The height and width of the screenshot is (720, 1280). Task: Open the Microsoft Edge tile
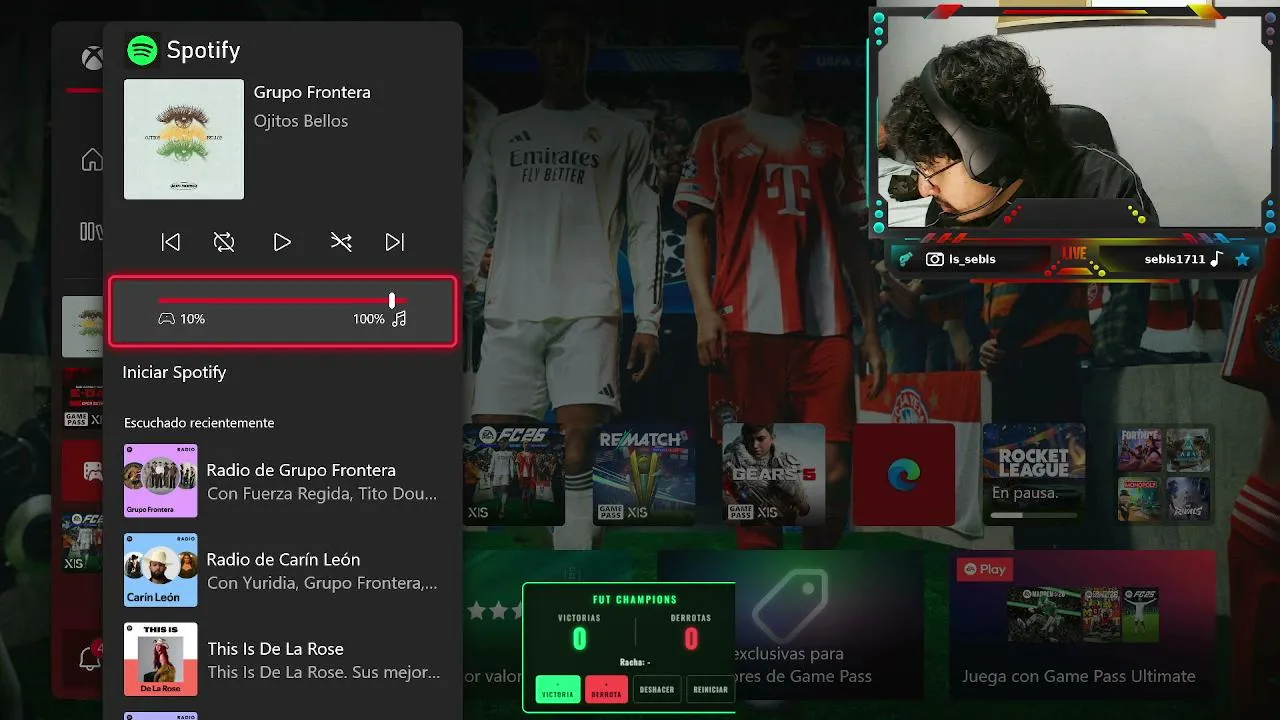click(904, 474)
